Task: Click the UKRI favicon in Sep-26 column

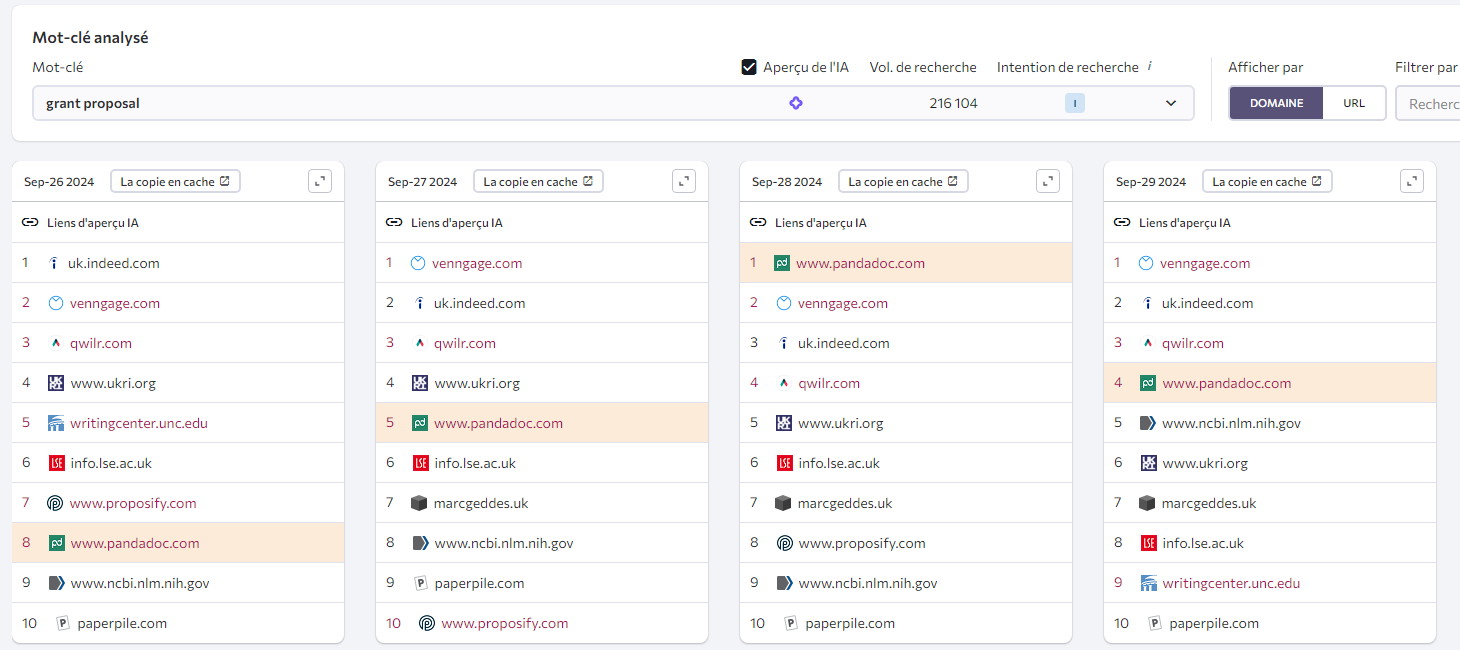Action: (x=56, y=383)
